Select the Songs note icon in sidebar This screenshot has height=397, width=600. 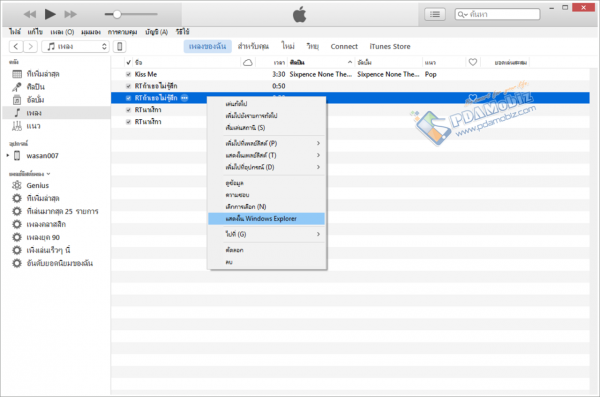17,113
